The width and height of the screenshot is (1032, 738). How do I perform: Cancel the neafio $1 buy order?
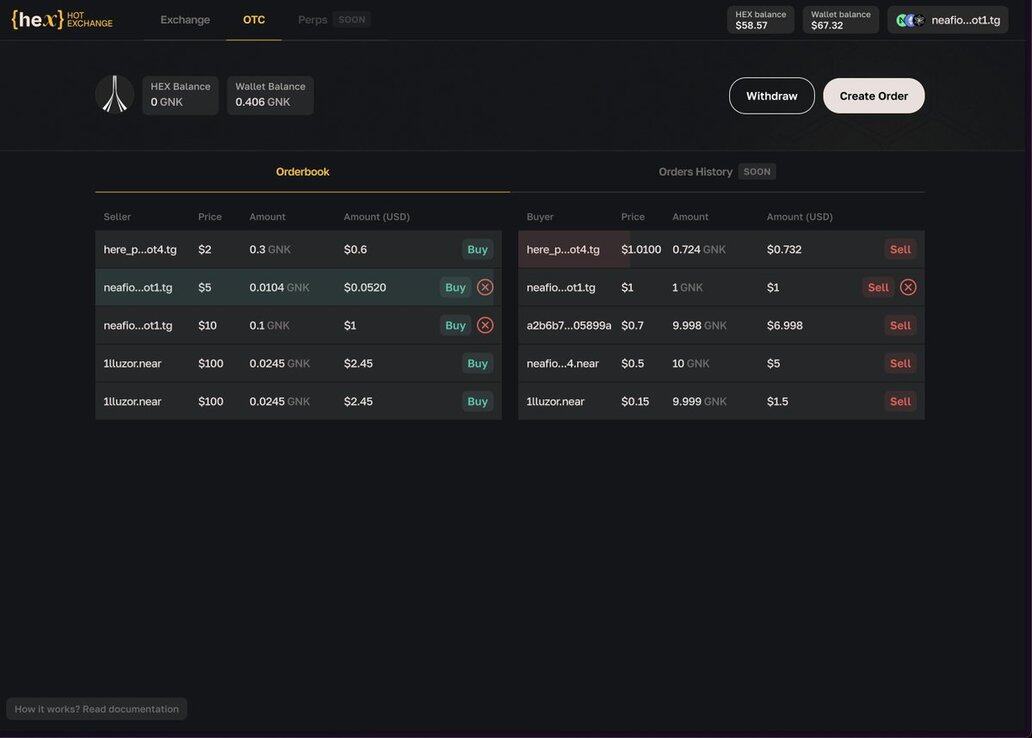click(908, 287)
